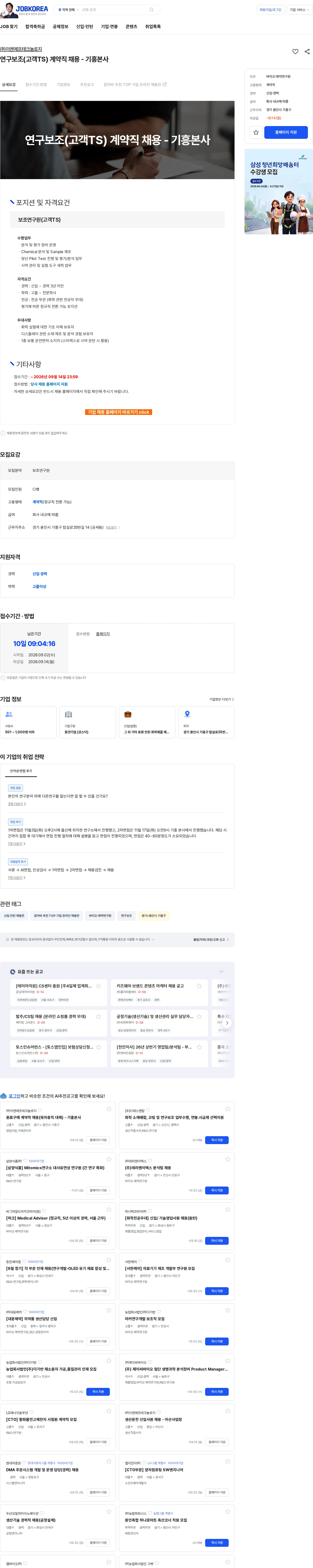Select 인적성·면접 후기 tab
Screen dimensions: 313x1568
21,771
